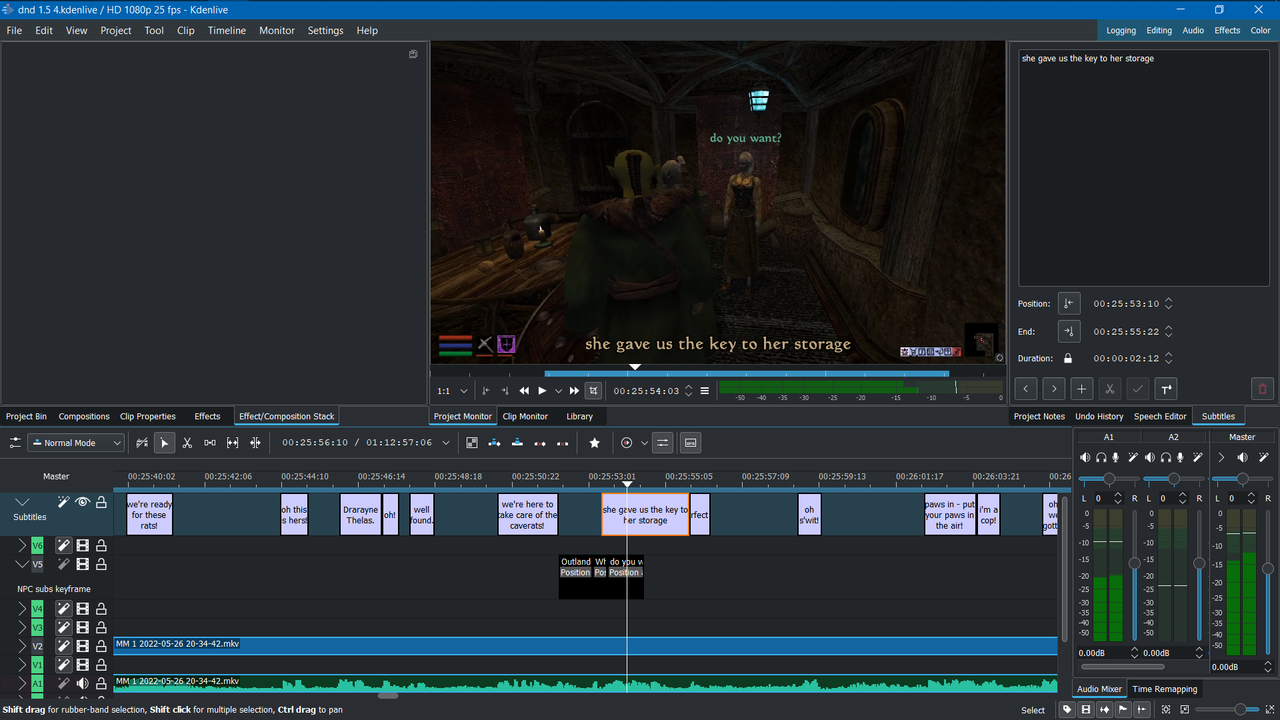This screenshot has width=1280, height=720.
Task: Mute audio track A1 in the timeline
Action: coord(82,684)
